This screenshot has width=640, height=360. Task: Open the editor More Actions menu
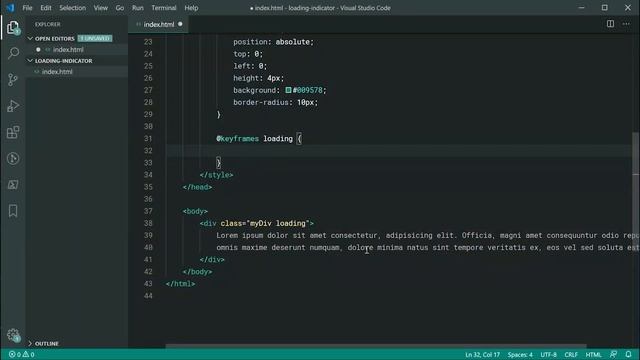pyautogui.click(x=626, y=24)
